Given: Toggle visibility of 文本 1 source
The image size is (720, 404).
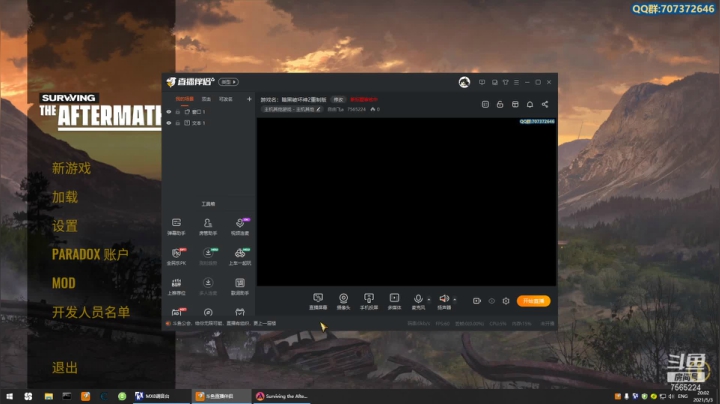Looking at the screenshot, I should coord(169,123).
